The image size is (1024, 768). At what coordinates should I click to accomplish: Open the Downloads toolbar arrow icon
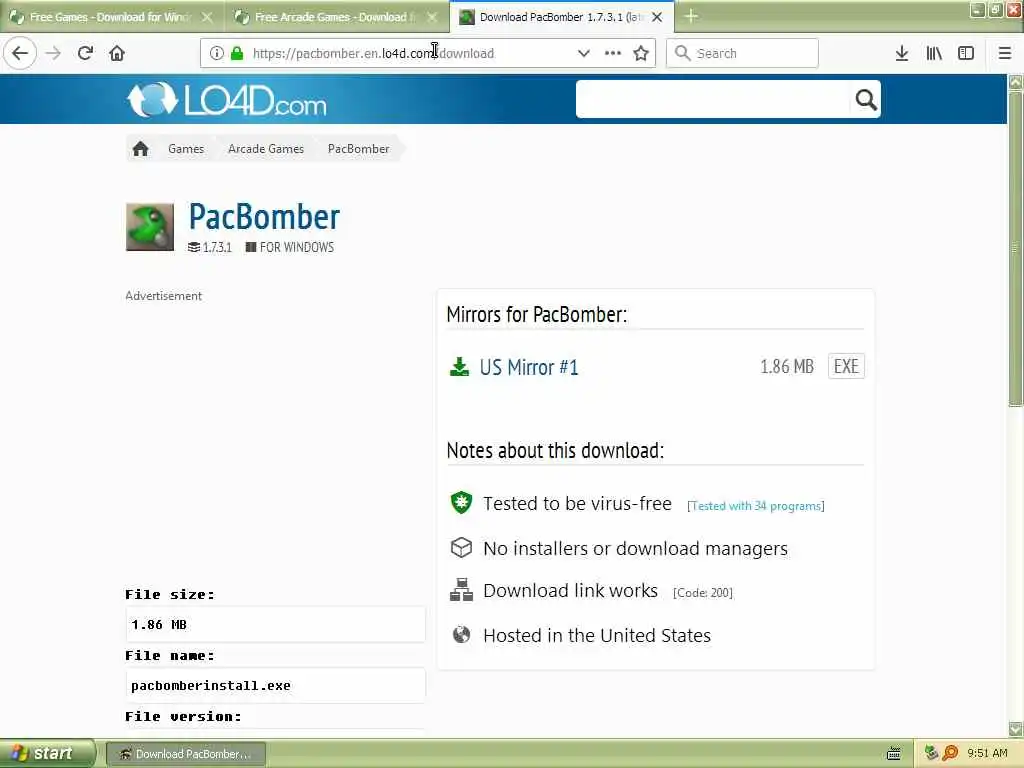[902, 53]
